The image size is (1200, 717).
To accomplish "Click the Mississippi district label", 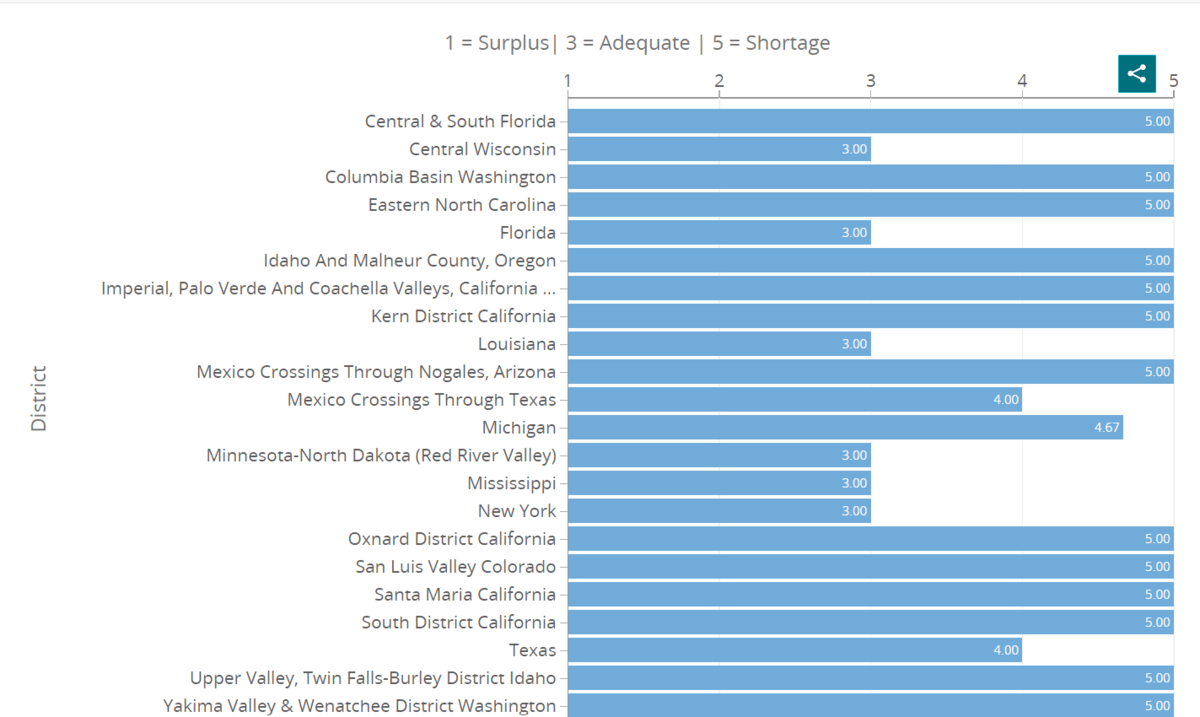I will click(x=511, y=483).
